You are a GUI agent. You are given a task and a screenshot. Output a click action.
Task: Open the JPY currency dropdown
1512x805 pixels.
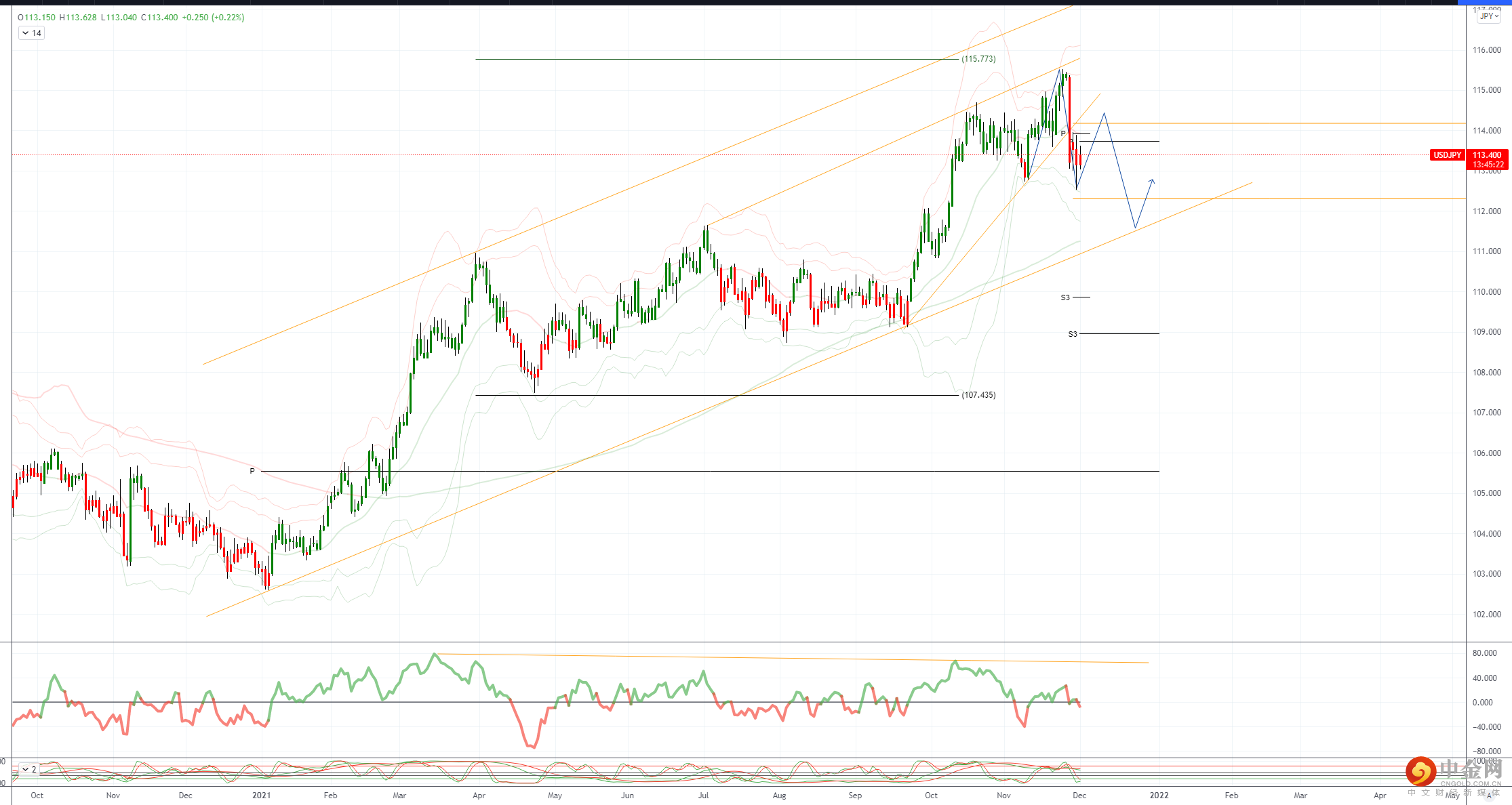pos(1488,16)
